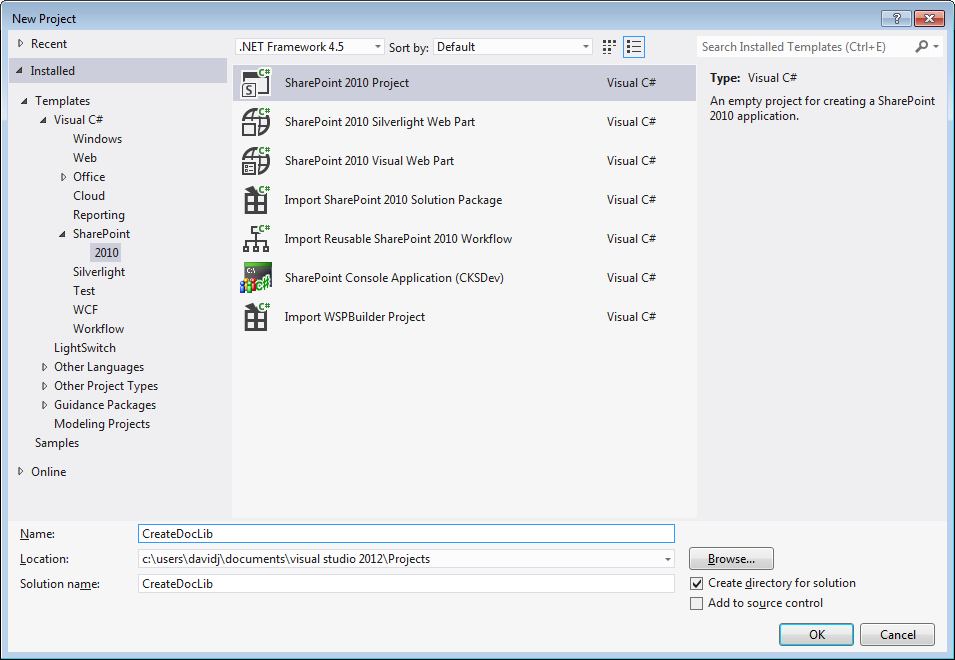Screen dimensions: 955x660
Task: Select the Test template category
Action: coord(84,291)
